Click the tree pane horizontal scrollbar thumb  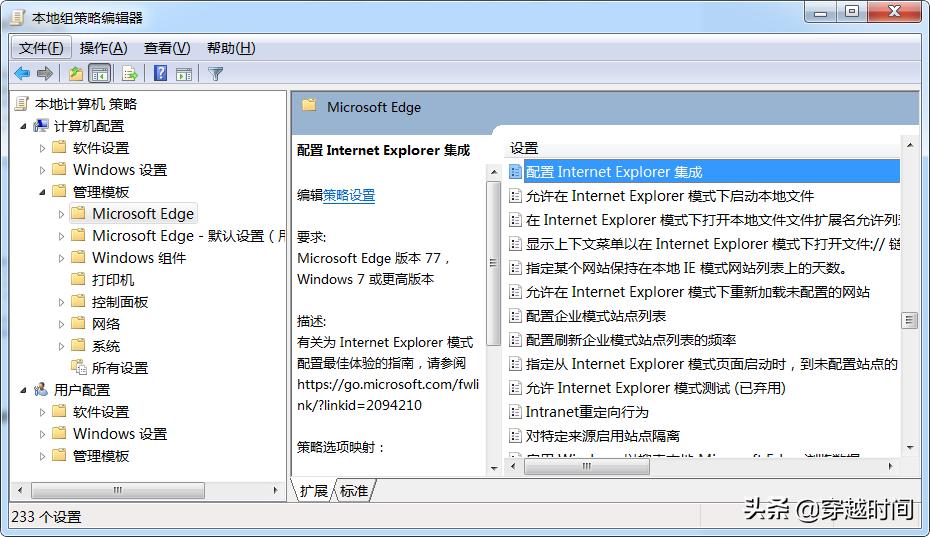[117, 490]
